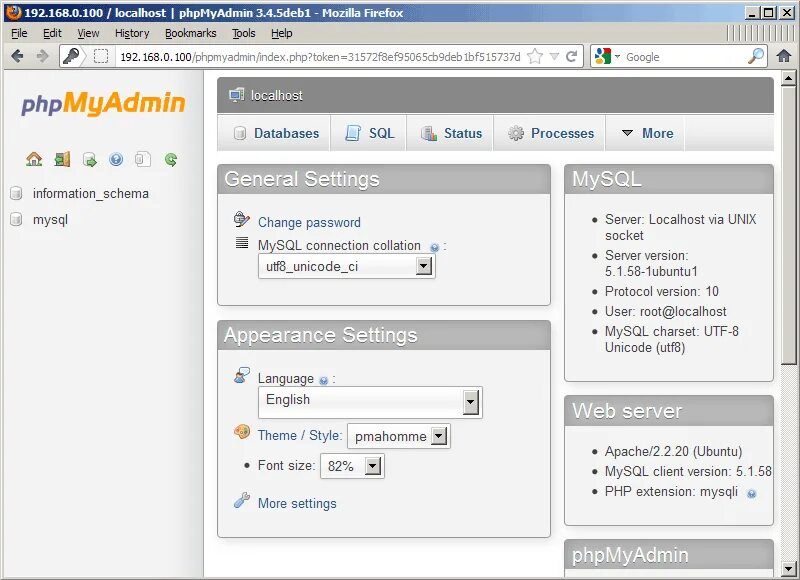Open the utf8_unicode_ci collation dropdown
800x580 pixels.
pyautogui.click(x=346, y=266)
